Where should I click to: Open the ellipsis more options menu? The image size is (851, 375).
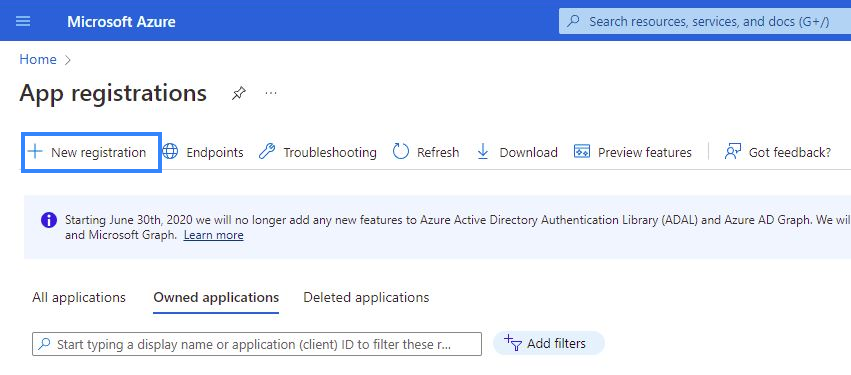[x=271, y=93]
